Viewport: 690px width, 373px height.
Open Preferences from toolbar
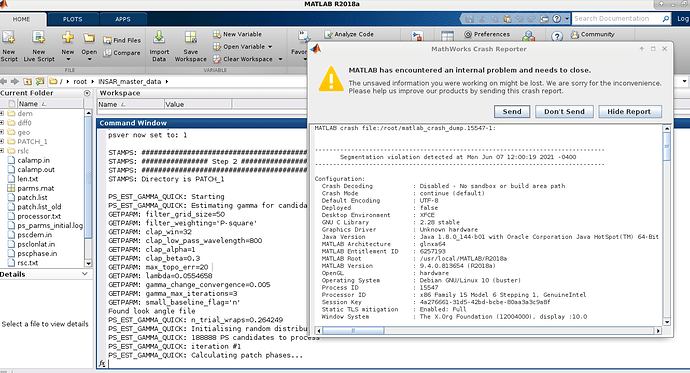(487, 34)
